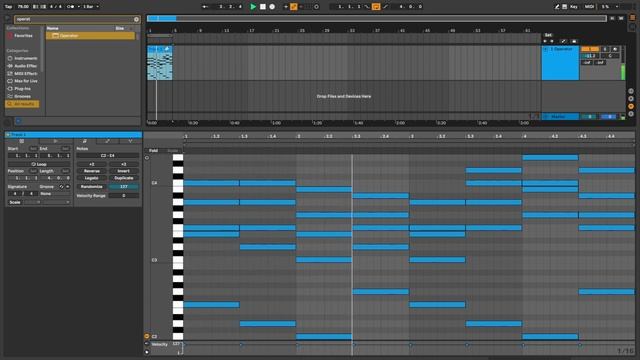Solo the Operator track
This screenshot has width=640, height=360.
click(x=605, y=49)
